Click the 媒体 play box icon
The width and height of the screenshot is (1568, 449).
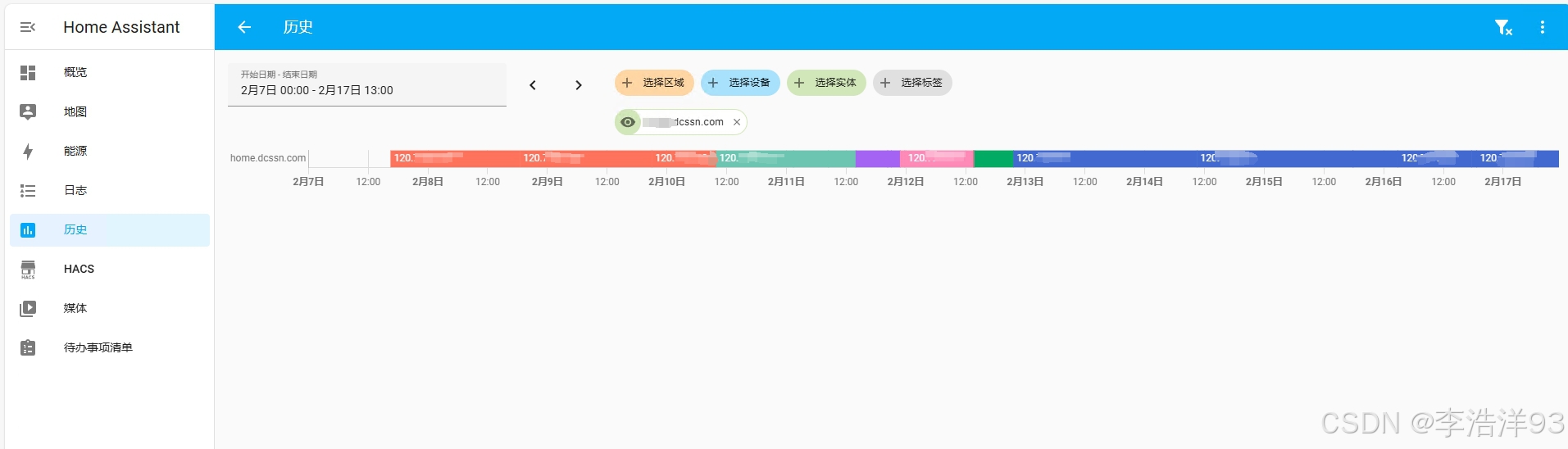[x=28, y=308]
